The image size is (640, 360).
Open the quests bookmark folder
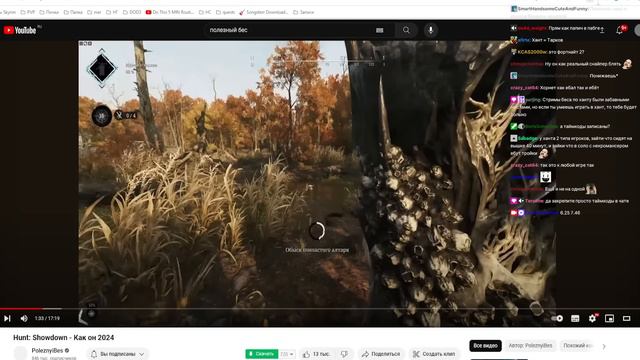coord(225,12)
